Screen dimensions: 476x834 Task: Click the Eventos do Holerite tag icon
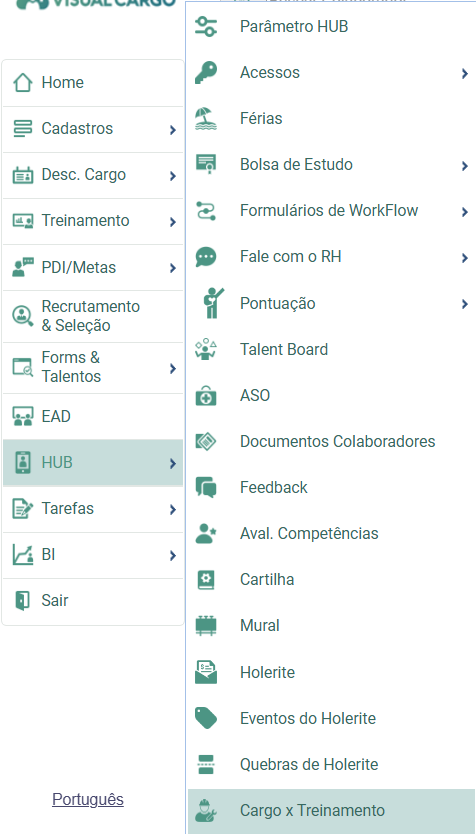point(206,719)
